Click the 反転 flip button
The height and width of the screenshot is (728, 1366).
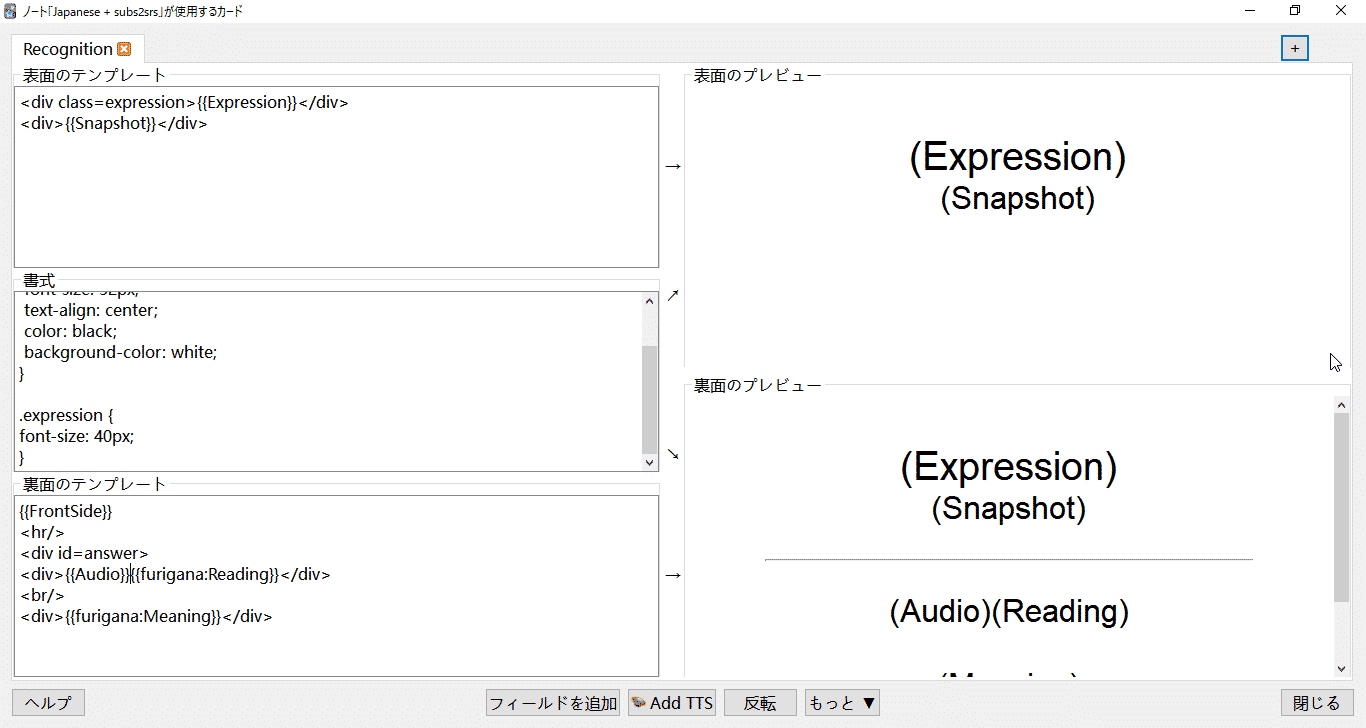(760, 703)
